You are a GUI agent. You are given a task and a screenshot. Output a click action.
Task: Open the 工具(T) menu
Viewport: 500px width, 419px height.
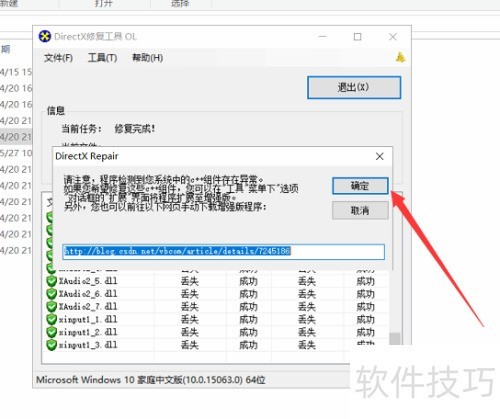[102, 58]
